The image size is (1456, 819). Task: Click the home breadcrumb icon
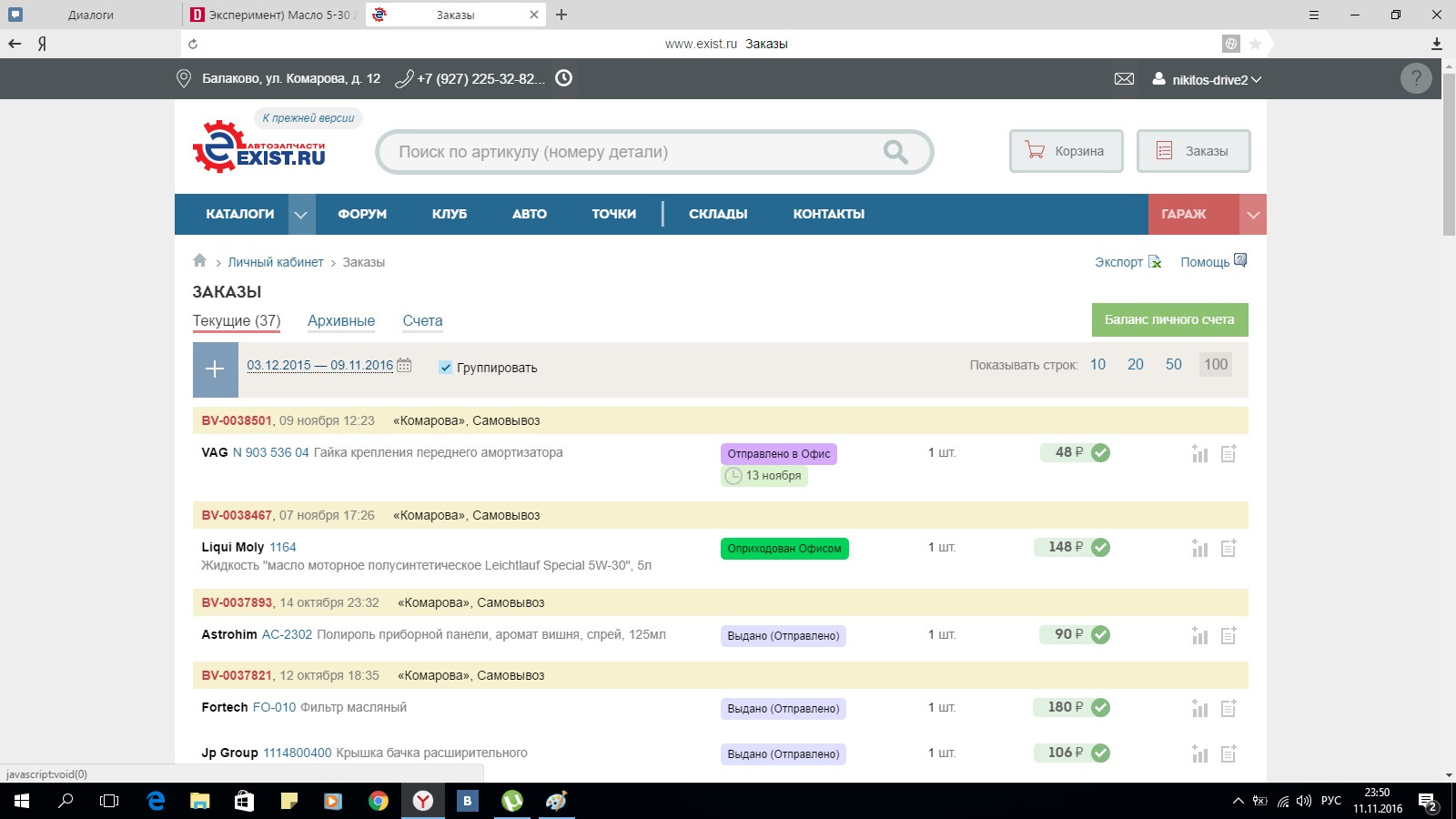tap(199, 261)
